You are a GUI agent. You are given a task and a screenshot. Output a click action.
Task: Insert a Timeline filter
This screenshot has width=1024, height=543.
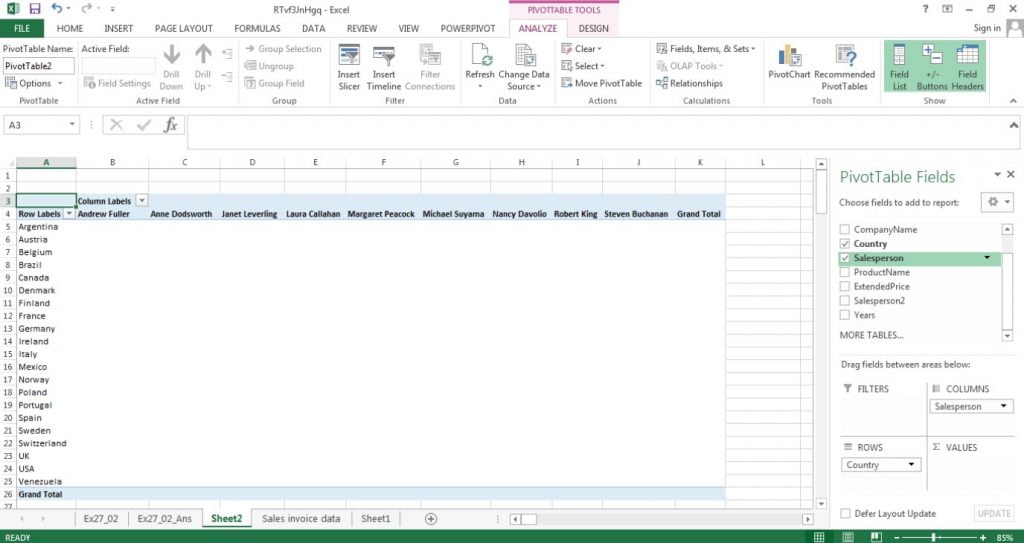pos(383,68)
